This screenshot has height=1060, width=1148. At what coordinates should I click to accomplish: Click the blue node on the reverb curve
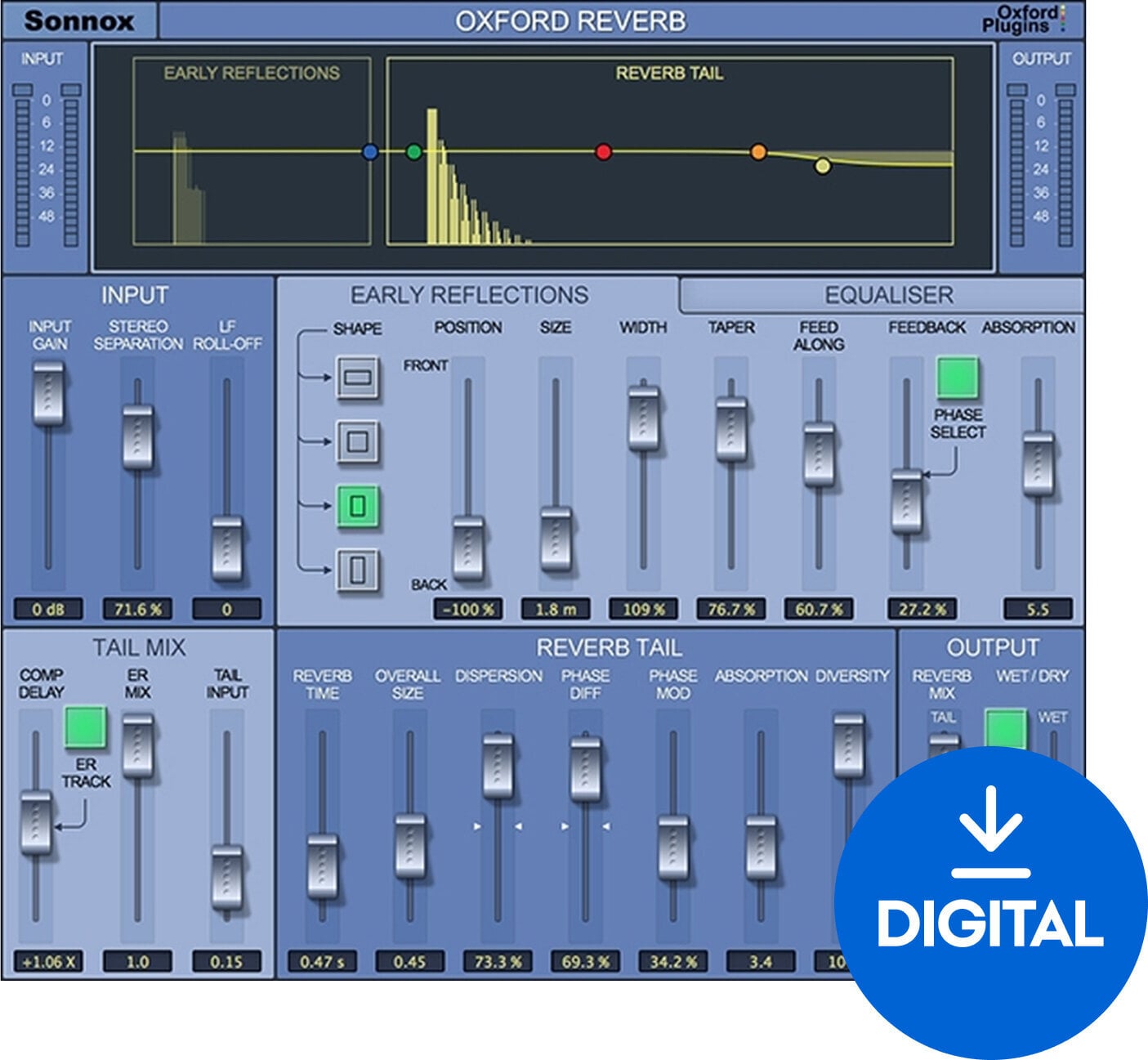[370, 151]
